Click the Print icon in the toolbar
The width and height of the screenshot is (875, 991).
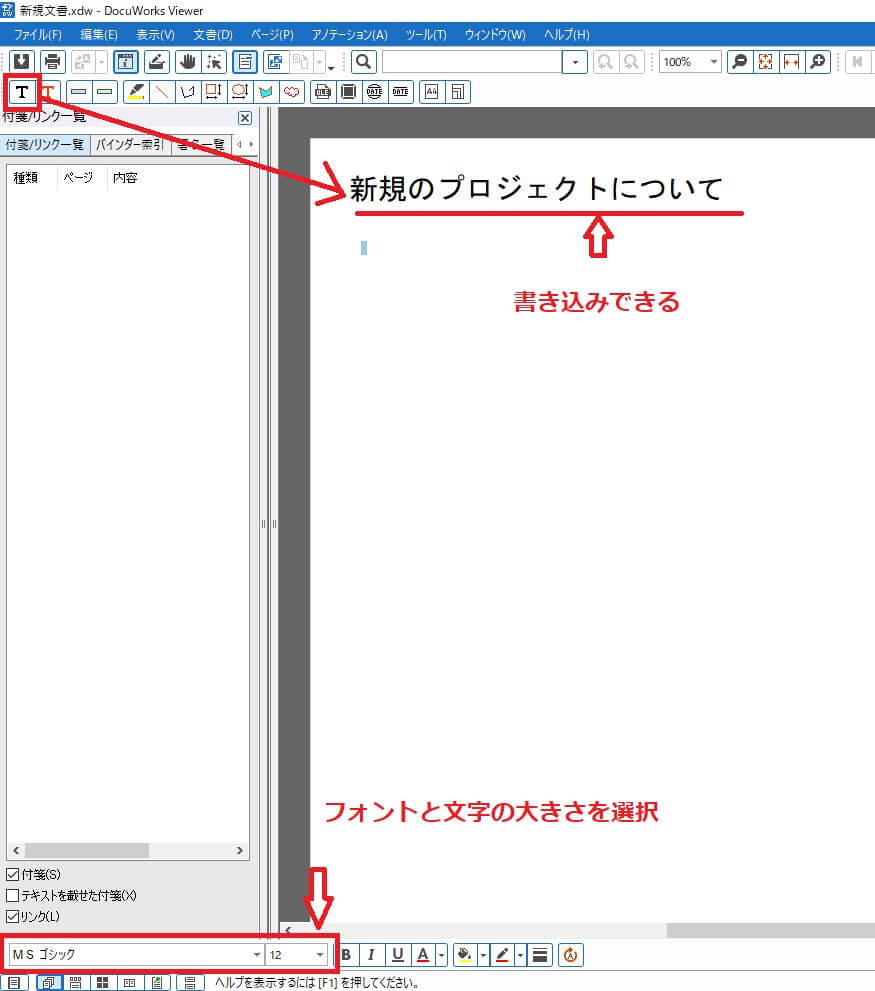[53, 62]
